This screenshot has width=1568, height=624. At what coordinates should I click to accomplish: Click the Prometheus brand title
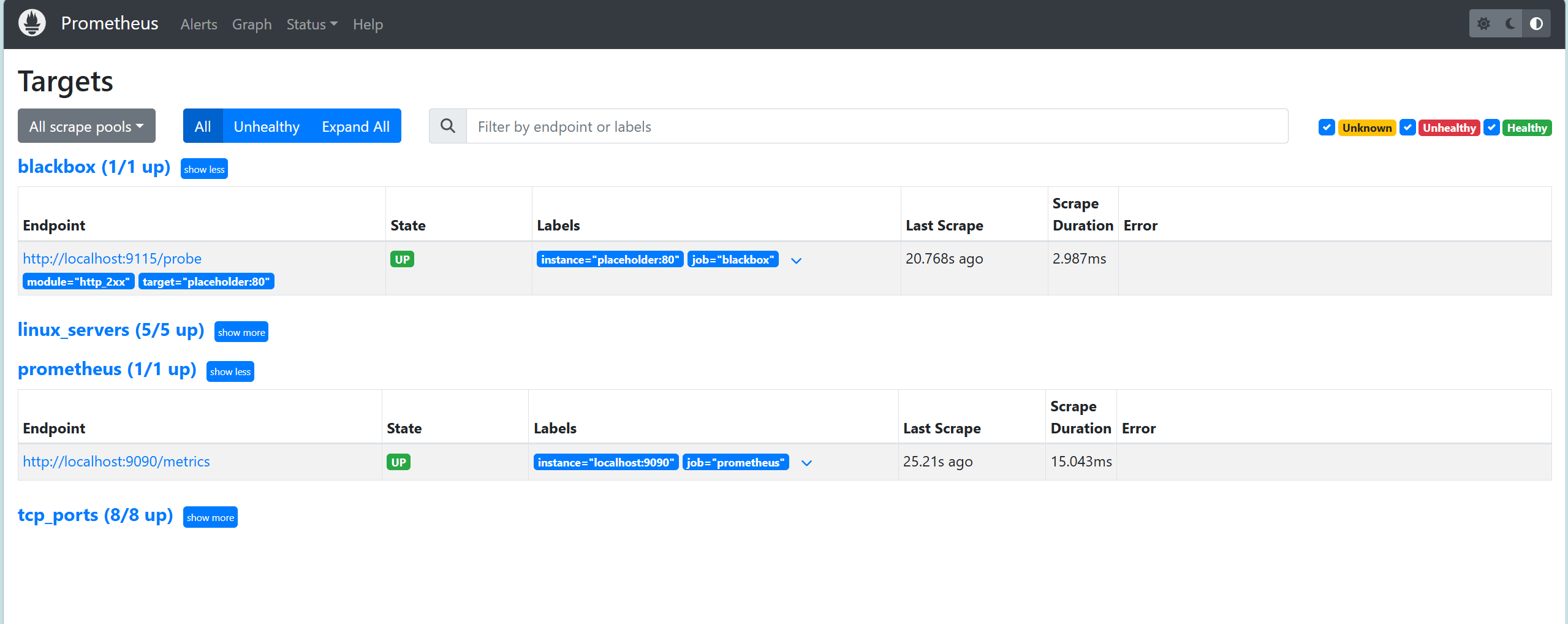click(x=110, y=23)
